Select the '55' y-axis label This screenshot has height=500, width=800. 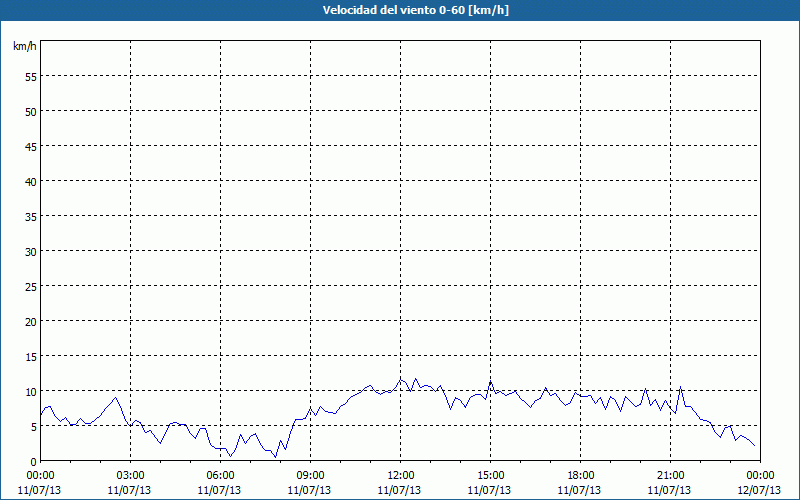point(31,76)
